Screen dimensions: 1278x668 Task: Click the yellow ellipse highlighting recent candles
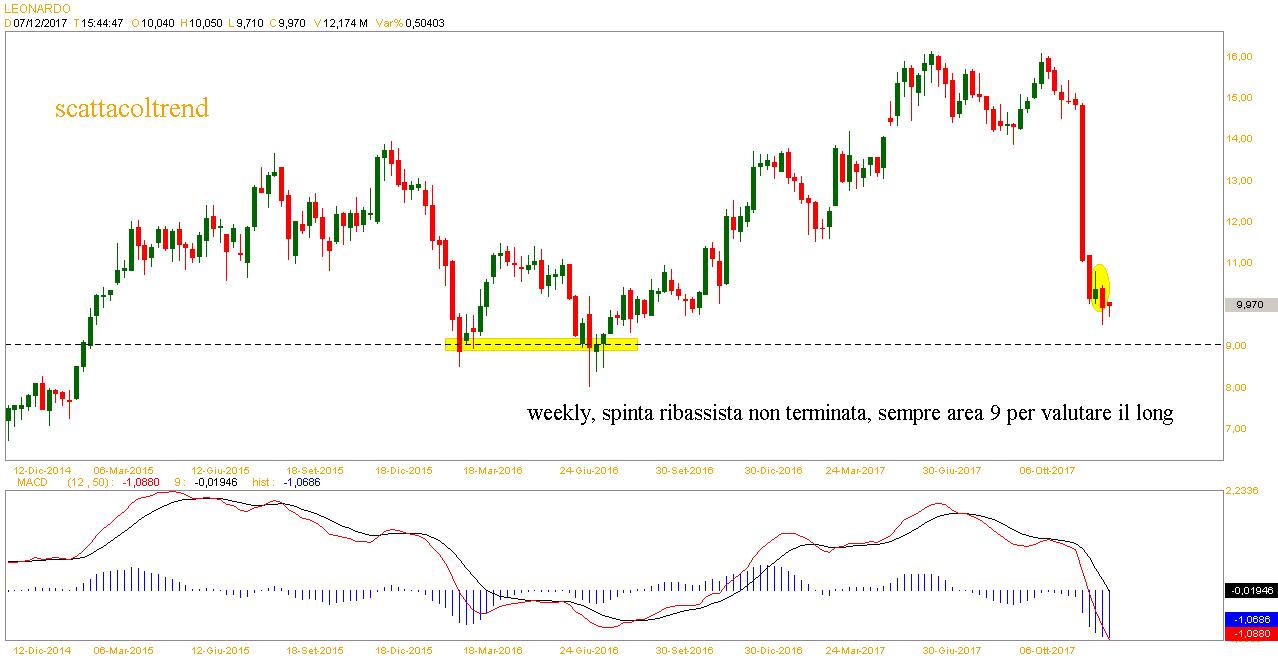point(1100,287)
